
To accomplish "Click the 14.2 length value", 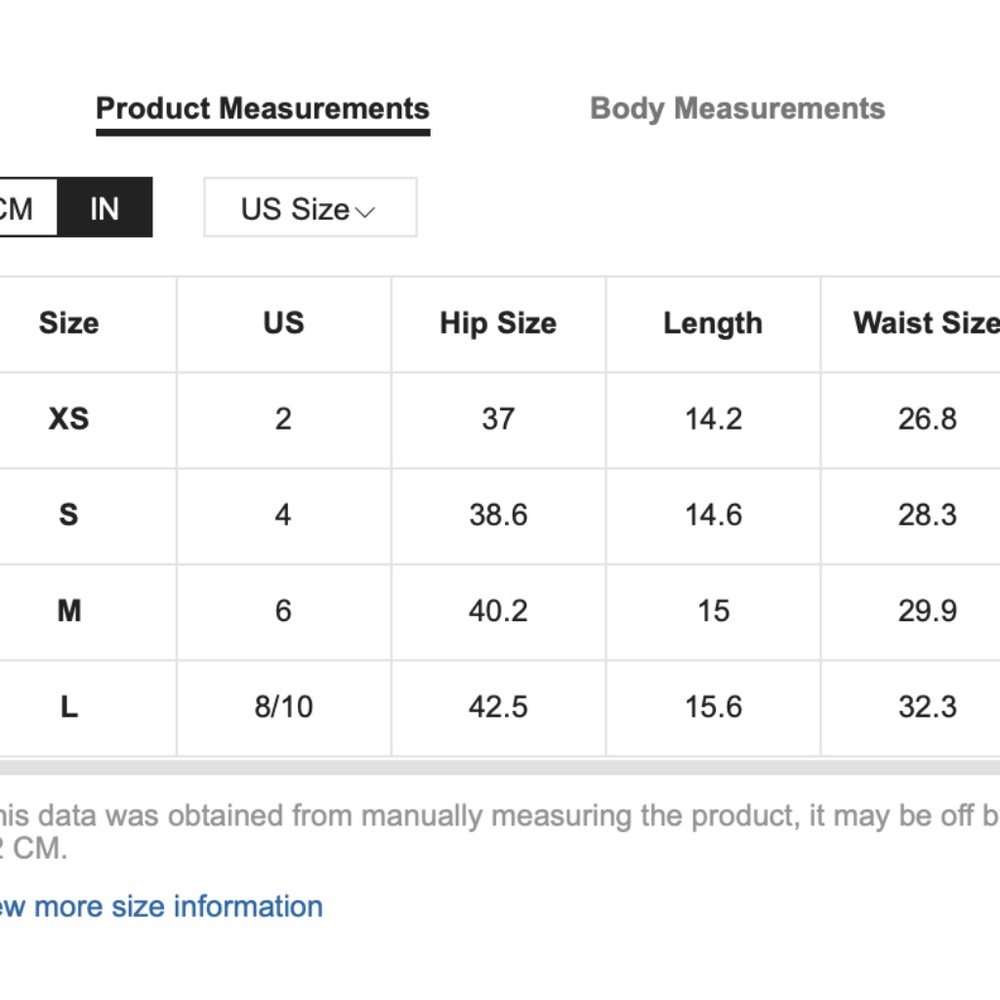I will tap(713, 418).
